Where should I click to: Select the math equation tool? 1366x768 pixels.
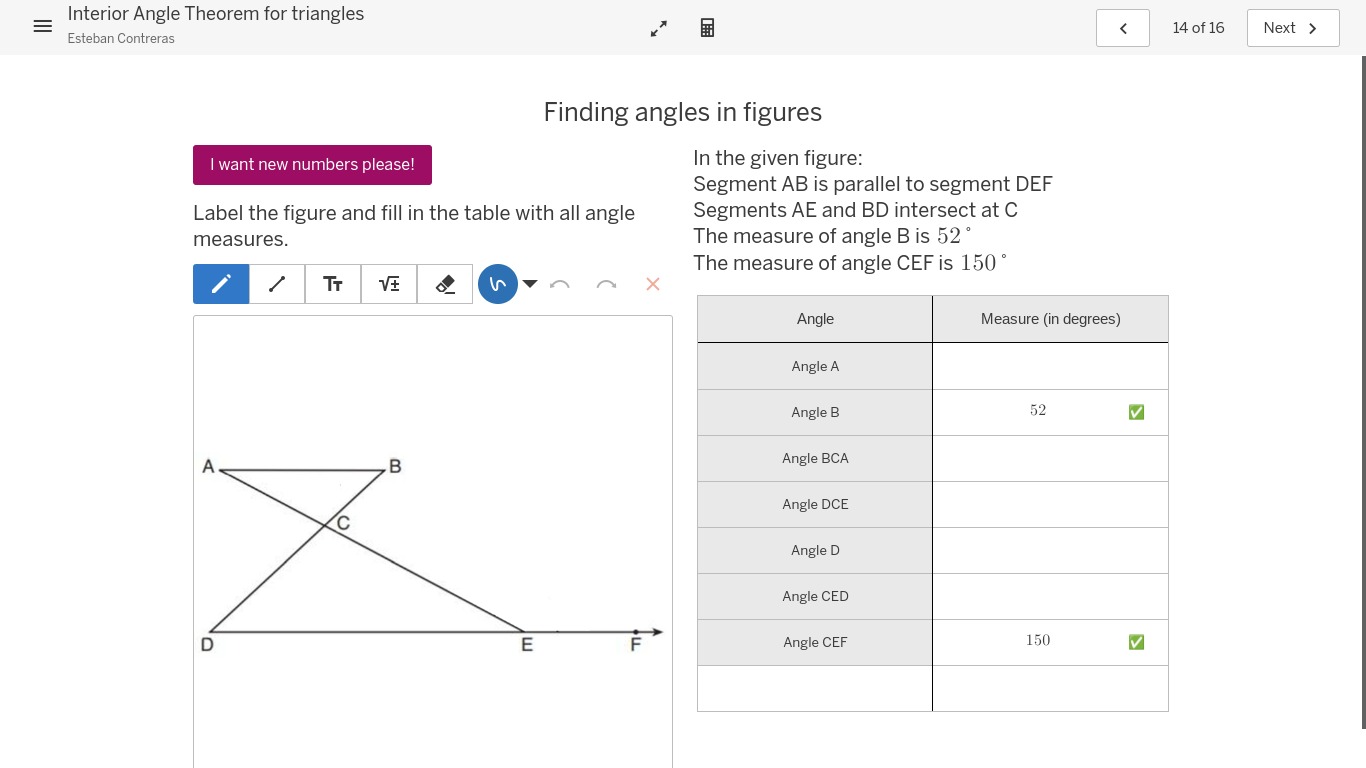pos(389,284)
